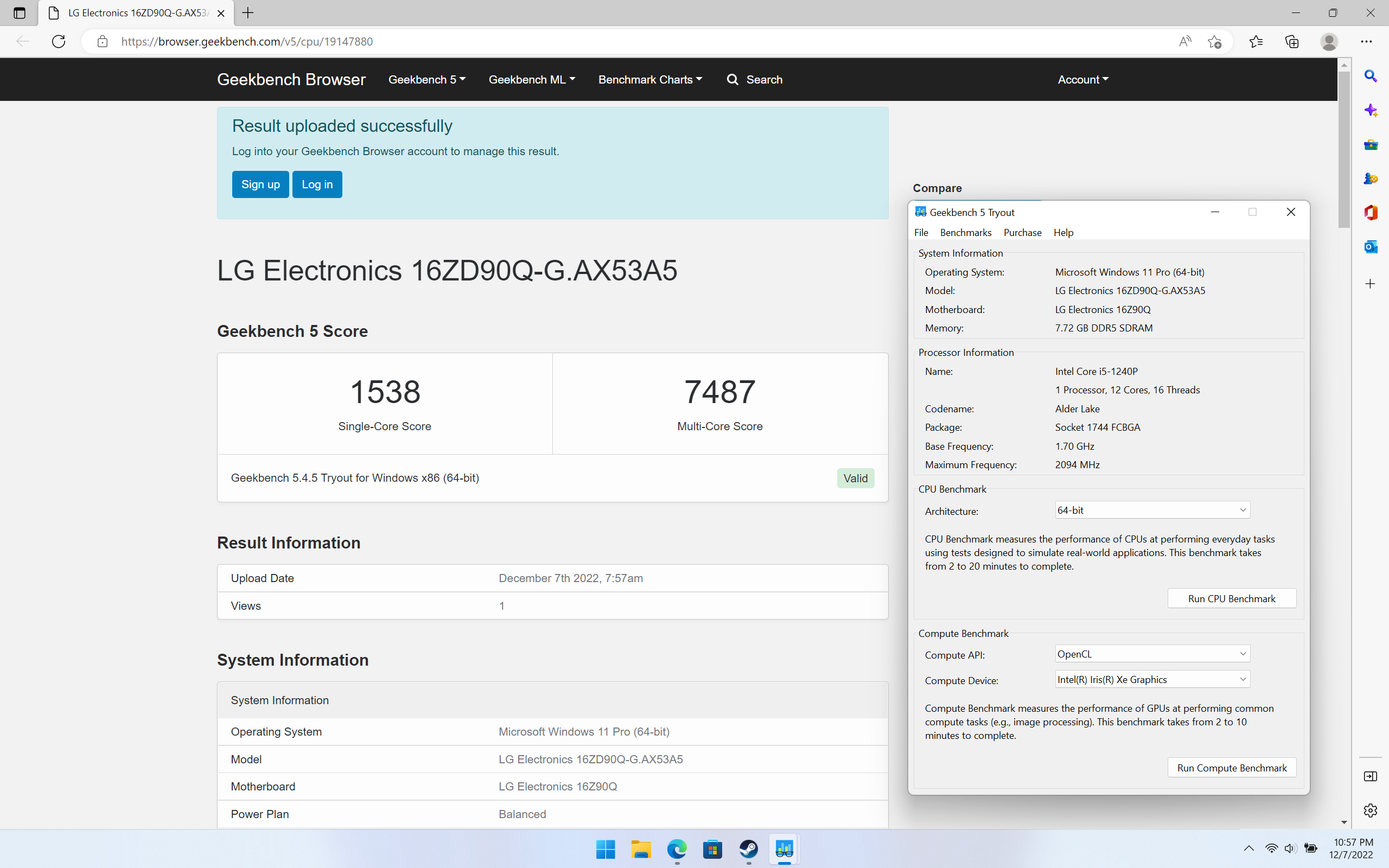This screenshot has width=1389, height=868.
Task: Add page to favorites star icon
Action: (x=1214, y=41)
